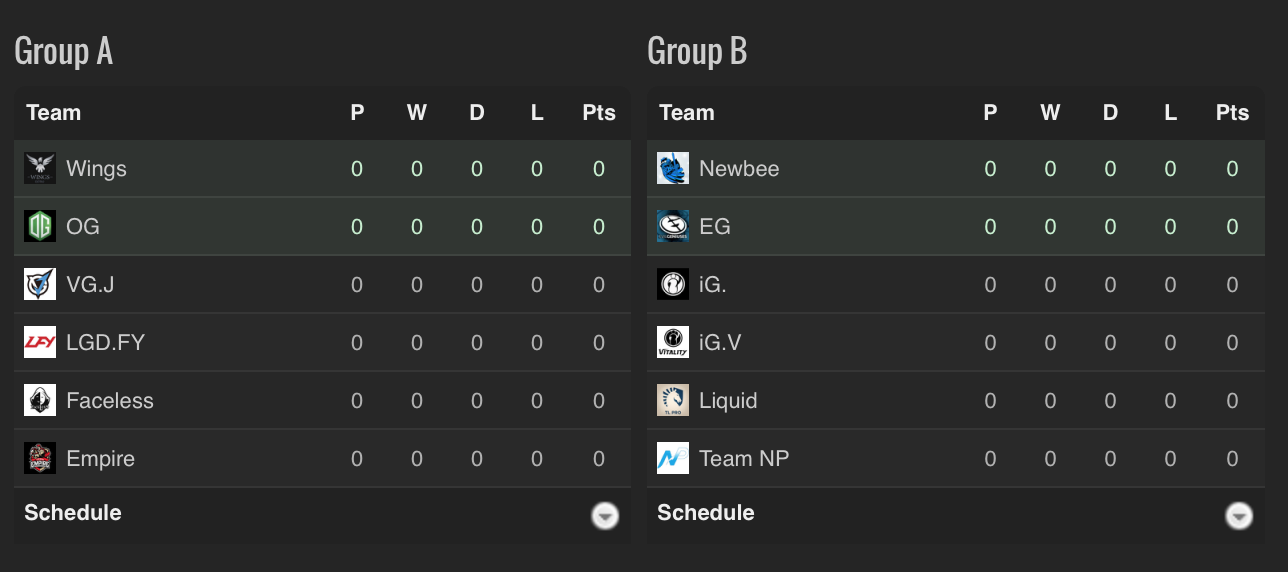
Task: Select the EG team logo icon
Action: click(673, 227)
